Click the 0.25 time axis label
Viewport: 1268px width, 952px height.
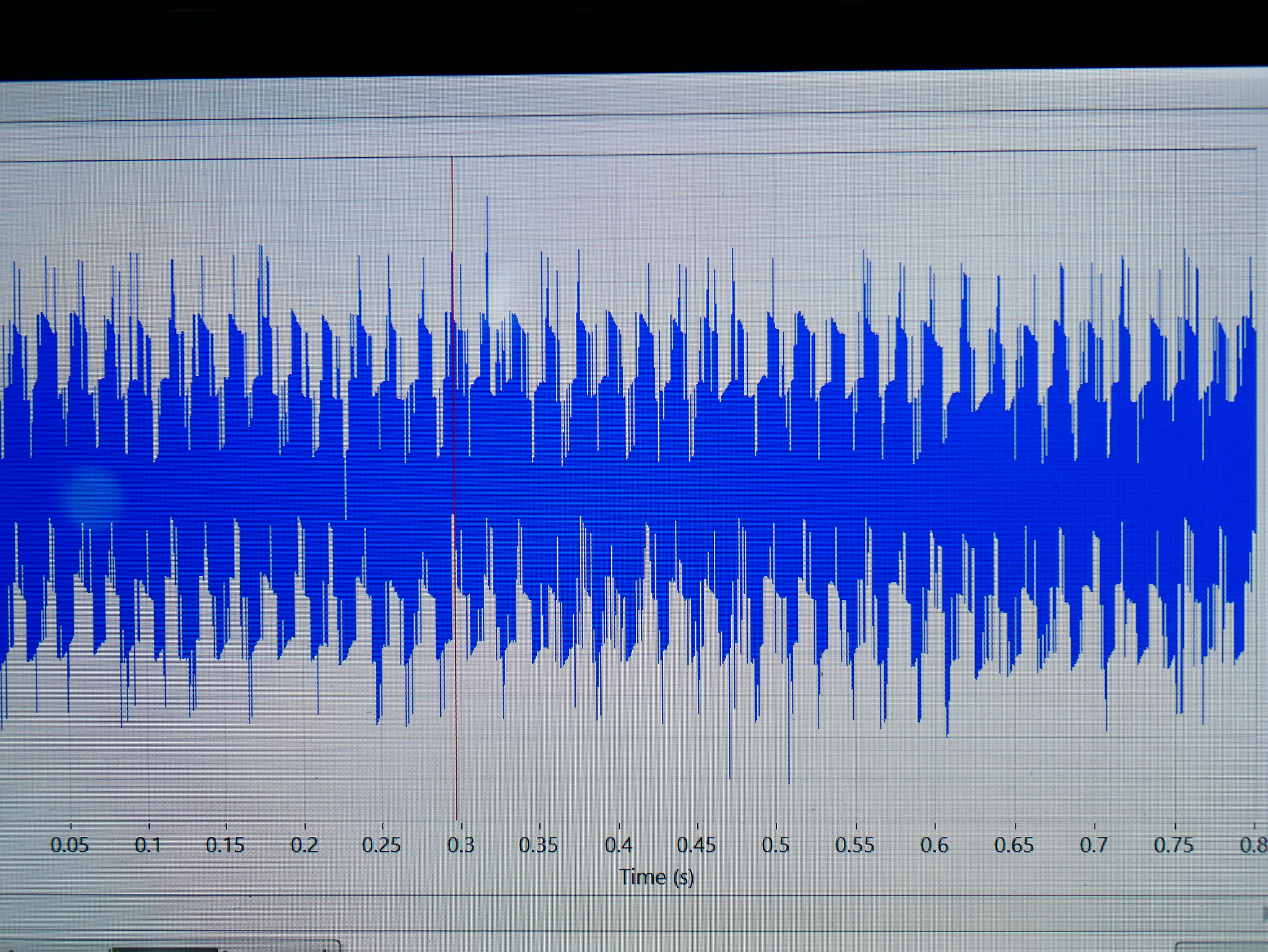tap(382, 845)
